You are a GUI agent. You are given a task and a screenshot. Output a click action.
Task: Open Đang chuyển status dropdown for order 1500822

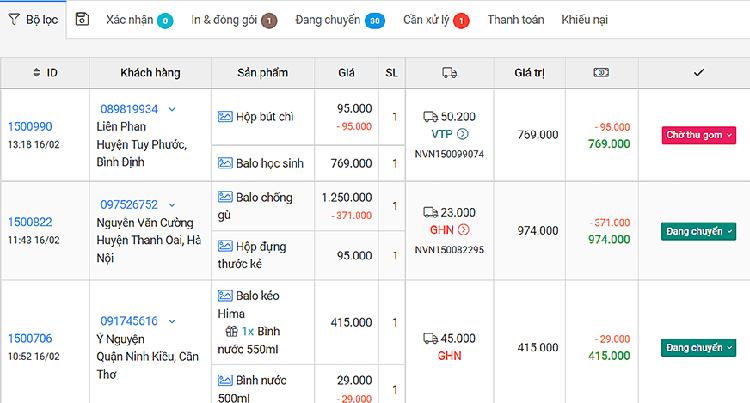698,232
